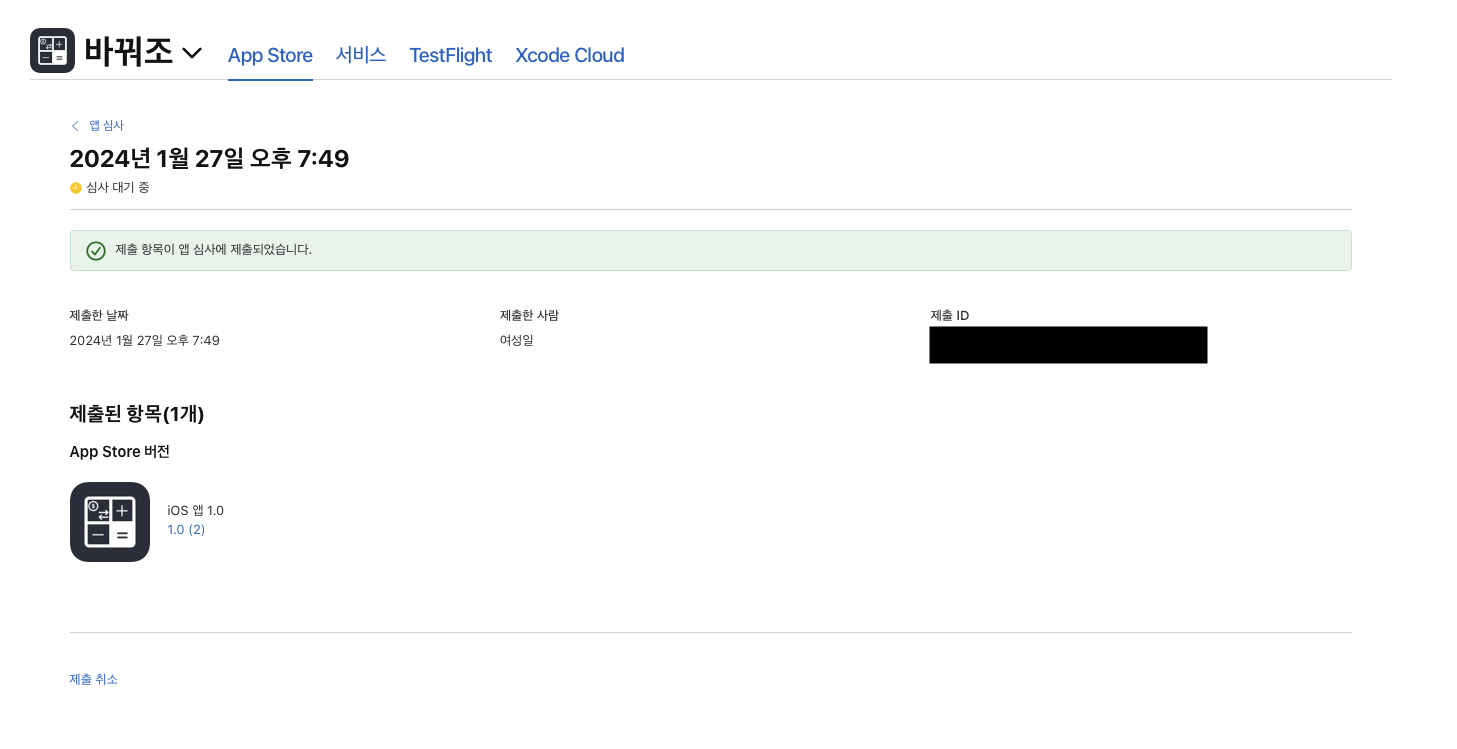The width and height of the screenshot is (1457, 749).
Task: Open the 서비스 tab
Action: coord(361,55)
